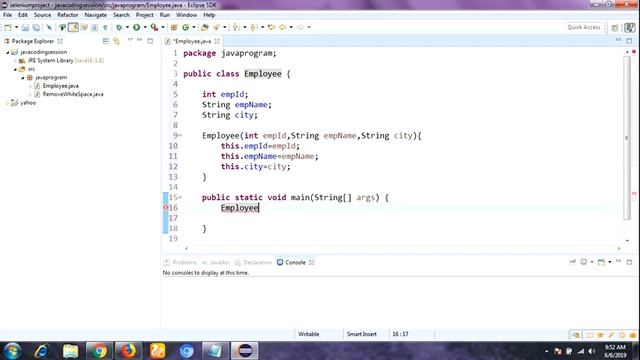The width and height of the screenshot is (640, 360).
Task: Click the Open Console icon in Console view
Action: [601, 262]
